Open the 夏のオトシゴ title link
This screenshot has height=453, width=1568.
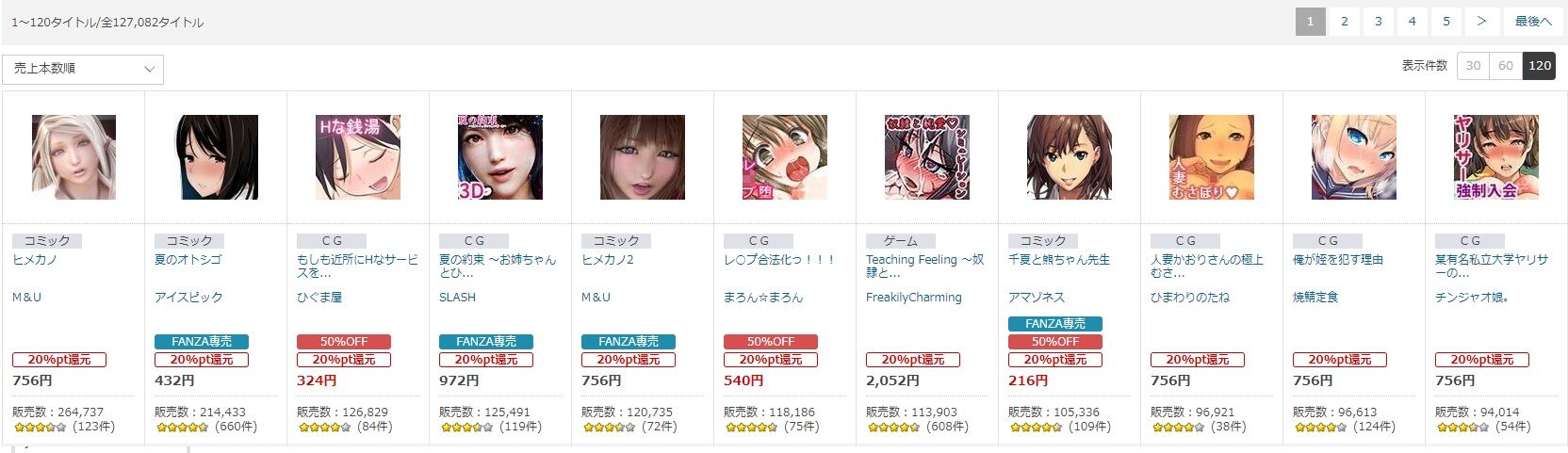188,259
